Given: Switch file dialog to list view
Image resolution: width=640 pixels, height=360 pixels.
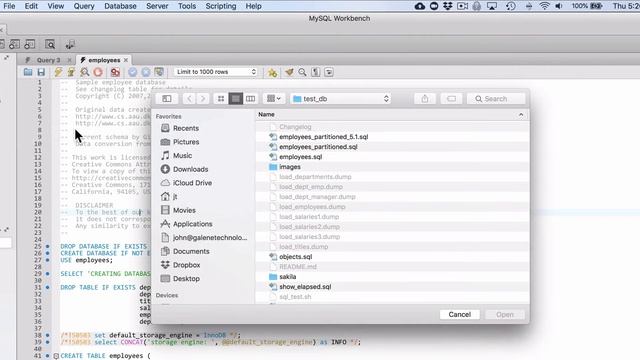Looking at the screenshot, I should (x=236, y=99).
